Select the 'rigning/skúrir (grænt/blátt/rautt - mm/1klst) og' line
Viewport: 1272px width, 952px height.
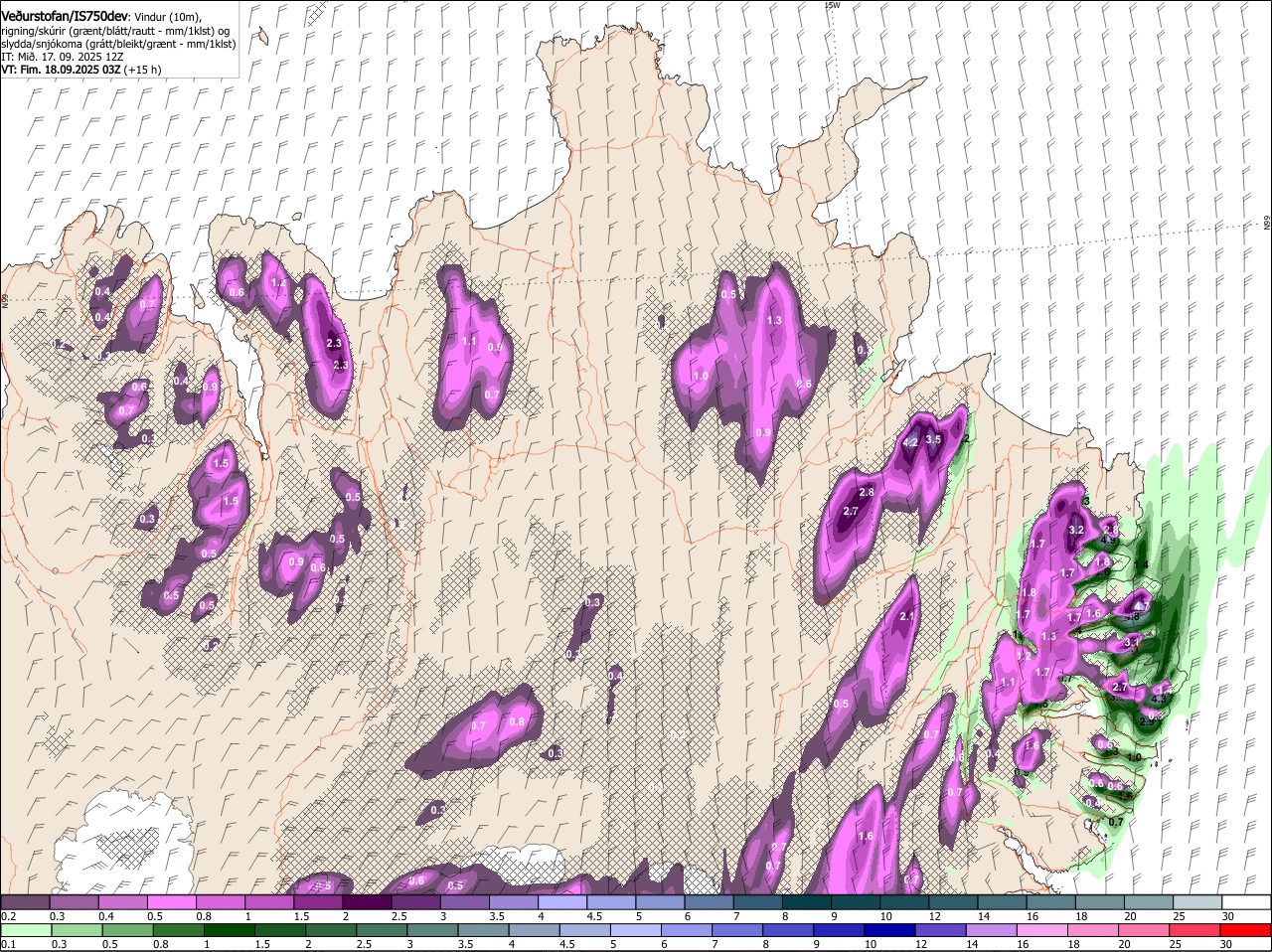115,31
